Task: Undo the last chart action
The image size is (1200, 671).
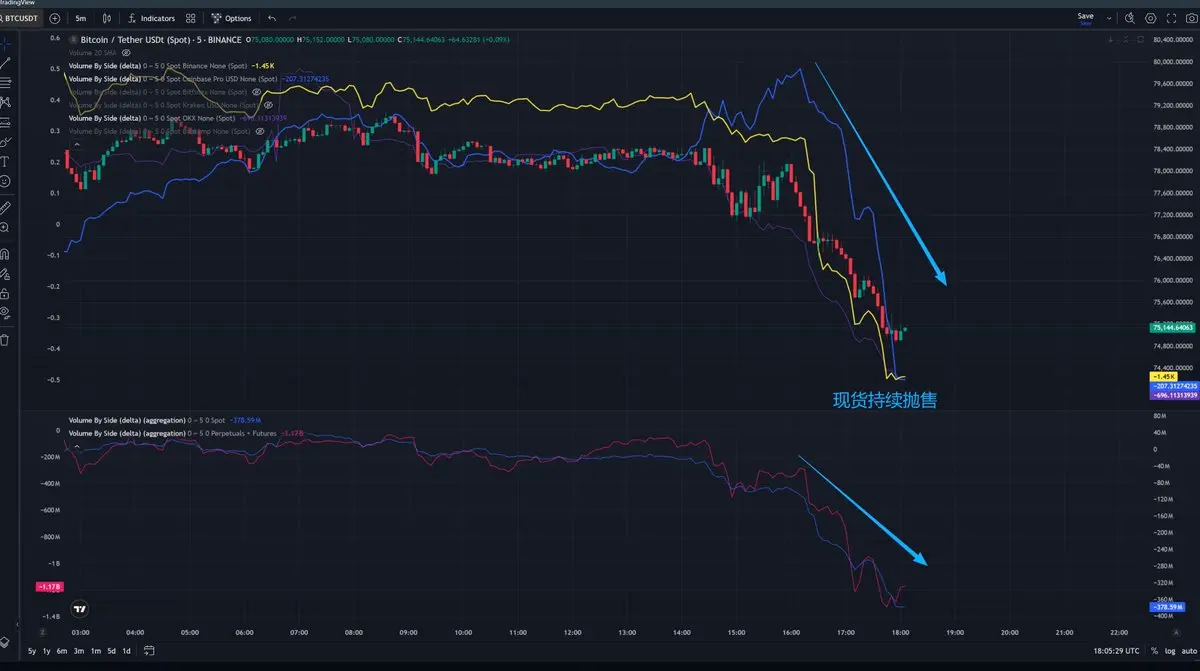Action: point(272,18)
